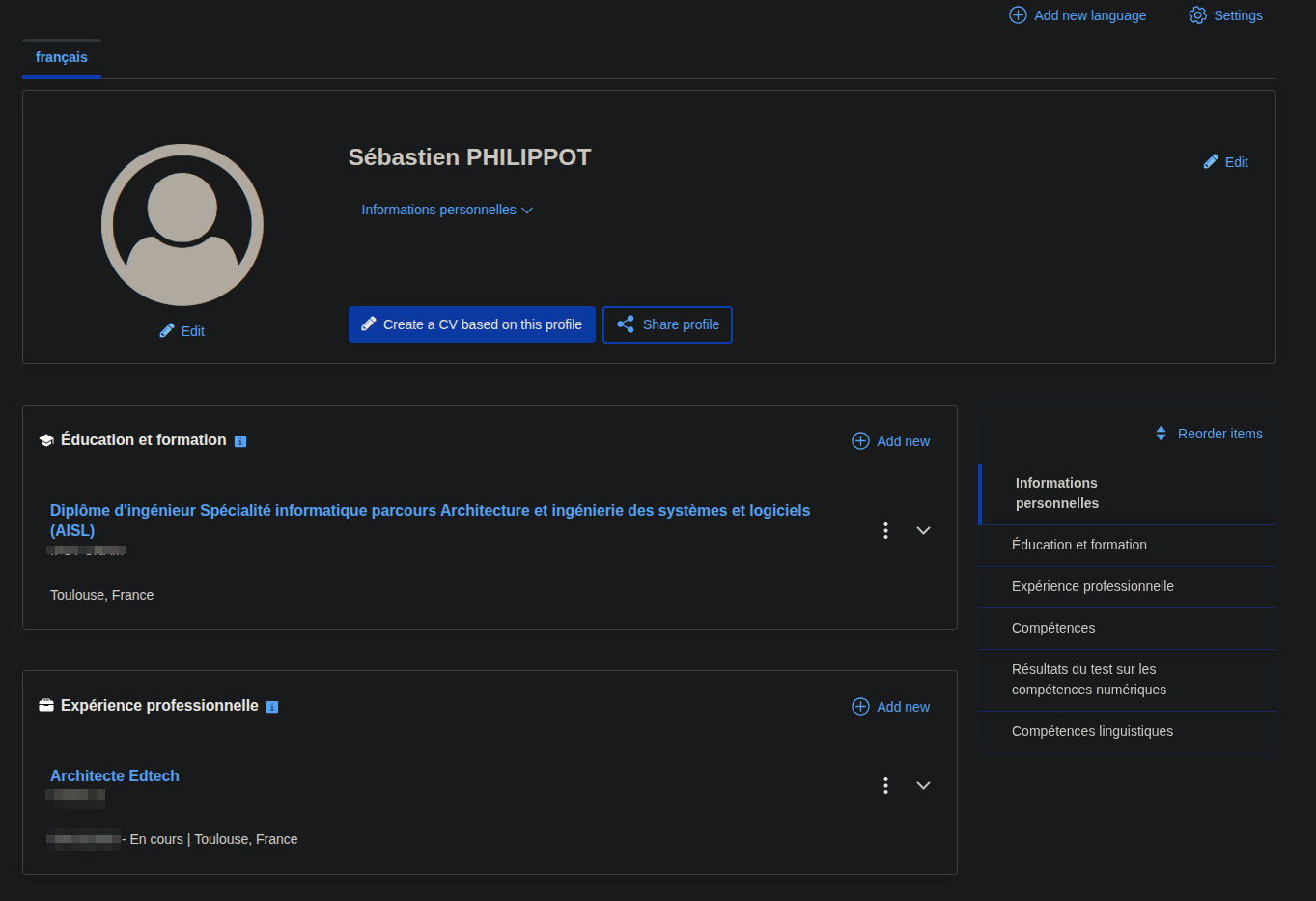Viewport: 1316px width, 901px height.
Task: Go to Informations personnelles in the sidebar
Action: (x=1128, y=493)
